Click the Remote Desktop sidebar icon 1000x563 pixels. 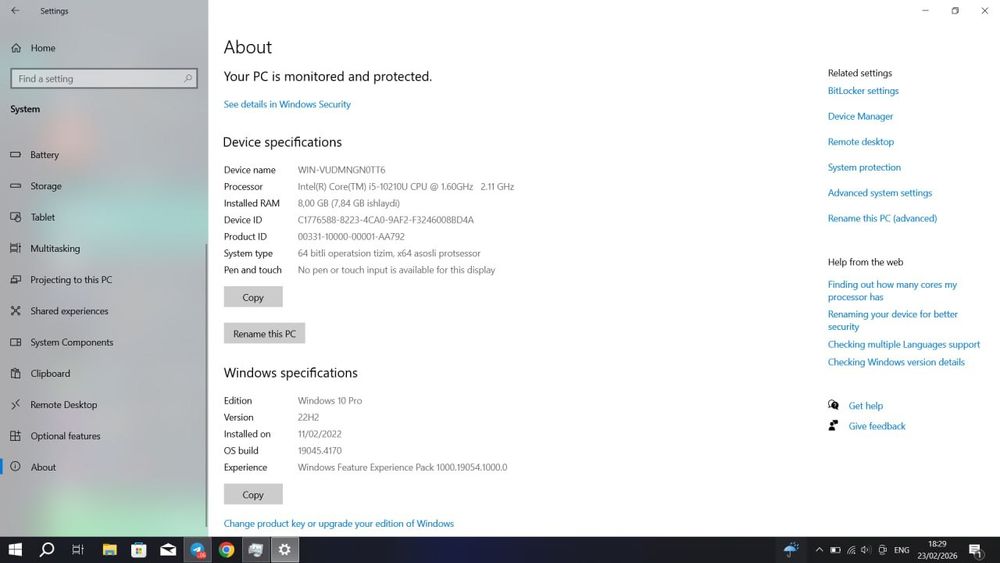(16, 405)
